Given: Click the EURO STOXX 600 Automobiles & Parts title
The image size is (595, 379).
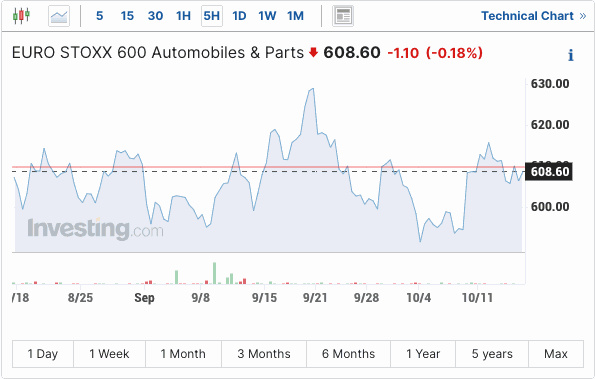Looking at the screenshot, I should (158, 52).
